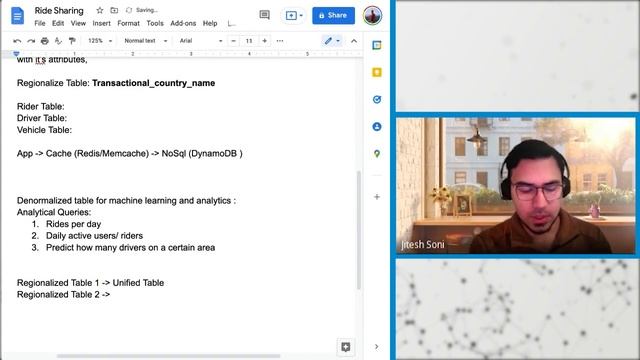The image size is (640, 360).
Task: Open the Contacts side panel icon
Action: click(x=377, y=127)
